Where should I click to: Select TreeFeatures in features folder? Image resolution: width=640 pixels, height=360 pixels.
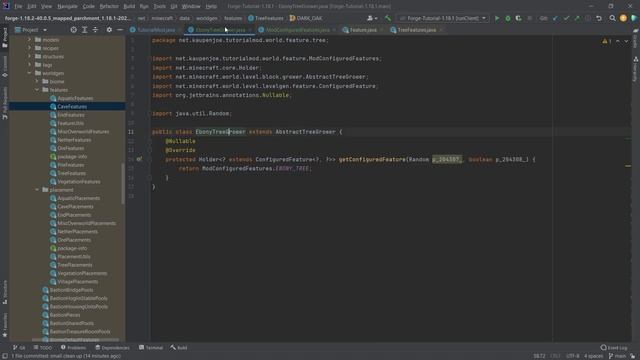(71, 173)
